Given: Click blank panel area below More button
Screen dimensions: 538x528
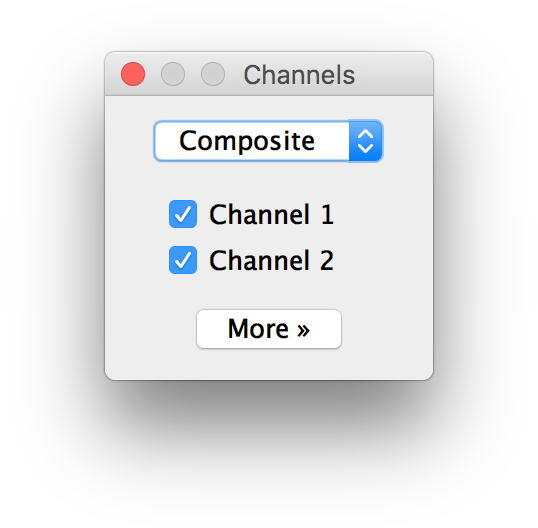Looking at the screenshot, I should tap(269, 364).
